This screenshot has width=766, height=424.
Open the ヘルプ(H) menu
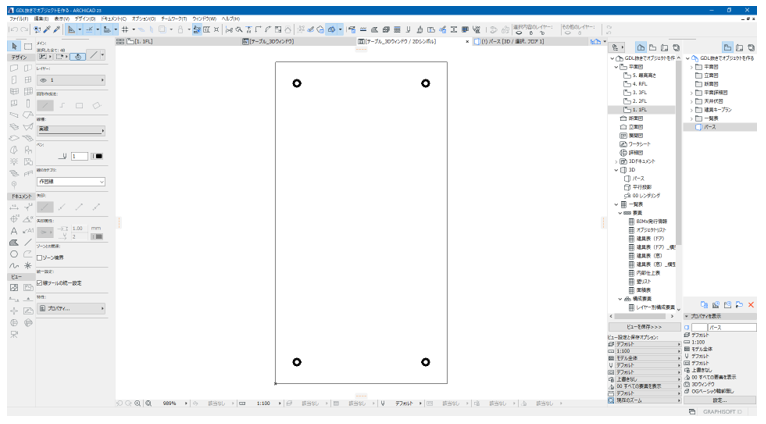point(231,19)
